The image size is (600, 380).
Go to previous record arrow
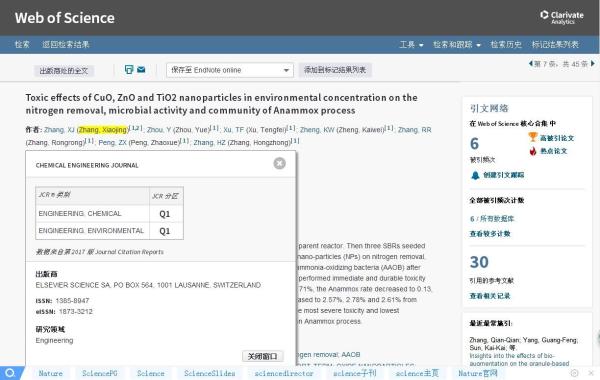coord(531,64)
